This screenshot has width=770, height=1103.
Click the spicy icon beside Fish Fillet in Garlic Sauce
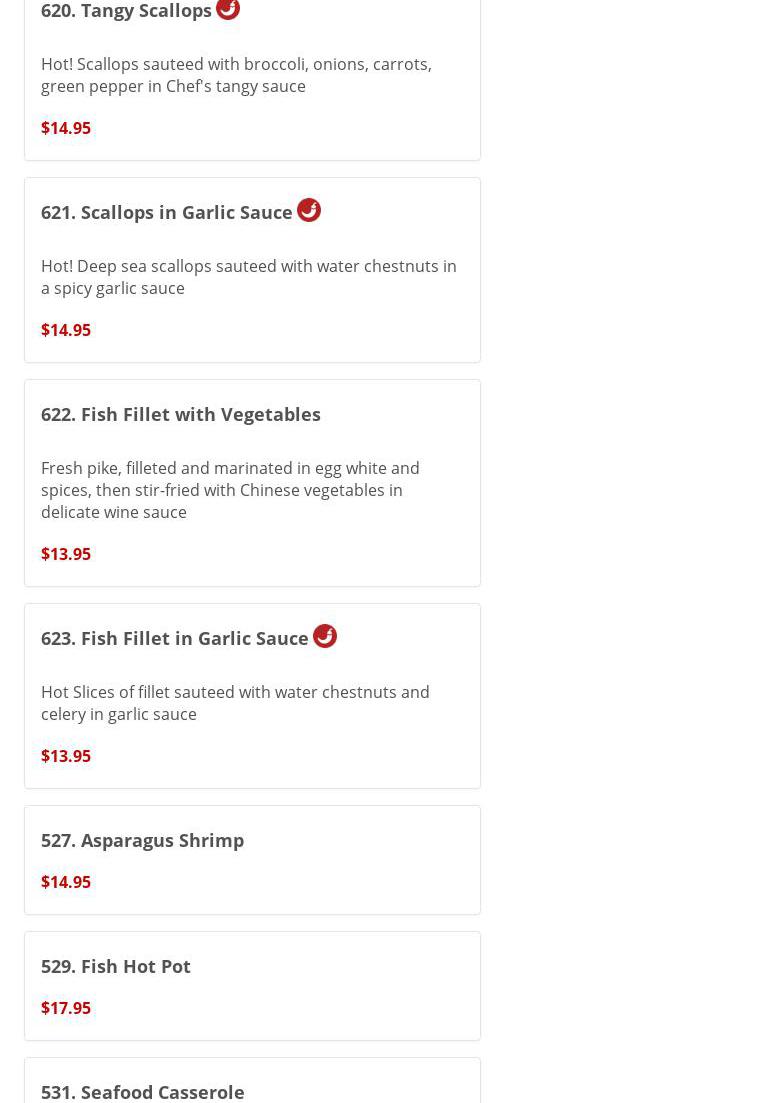(x=324, y=636)
